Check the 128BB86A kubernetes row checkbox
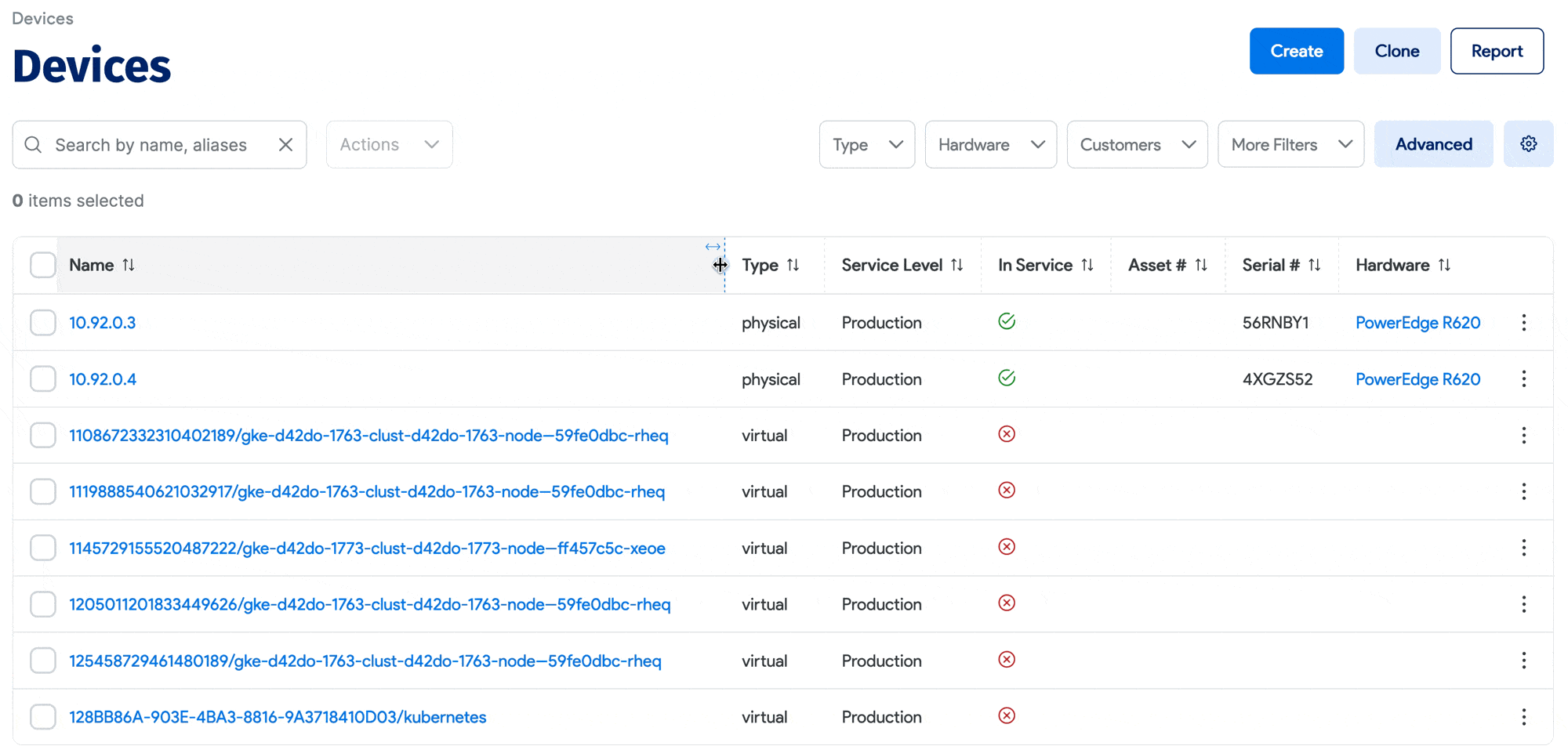Viewport: 1568px width, 746px height. [x=43, y=717]
